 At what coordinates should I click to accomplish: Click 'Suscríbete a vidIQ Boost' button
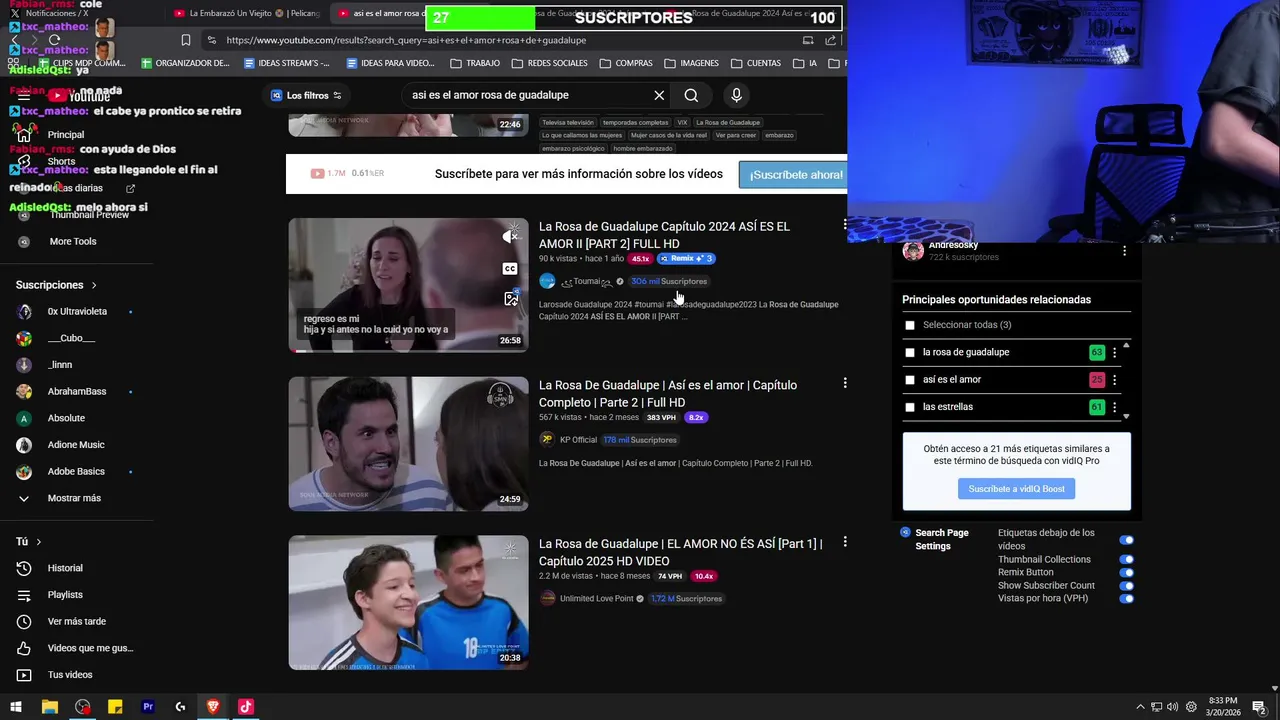(x=1017, y=489)
